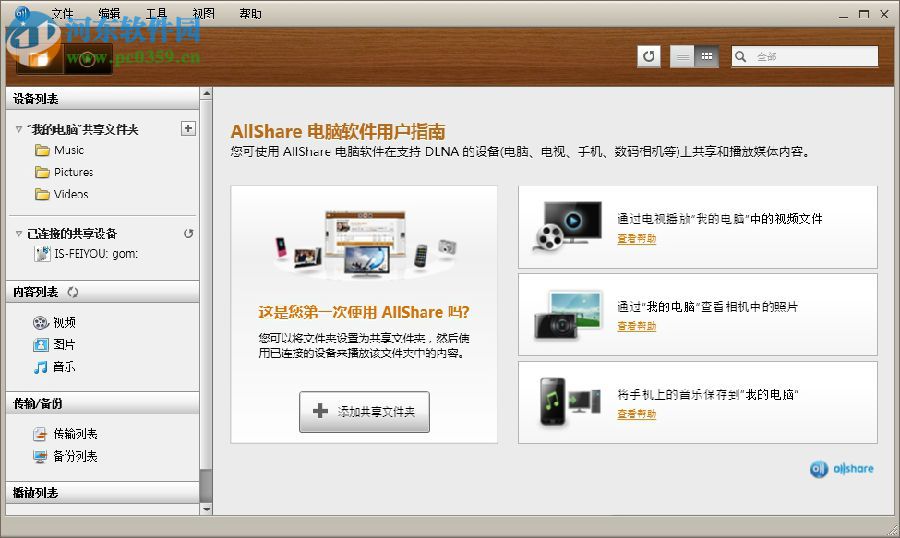Image resolution: width=900 pixels, height=538 pixels.
Task: Click the Music folder icon
Action: coord(42,150)
